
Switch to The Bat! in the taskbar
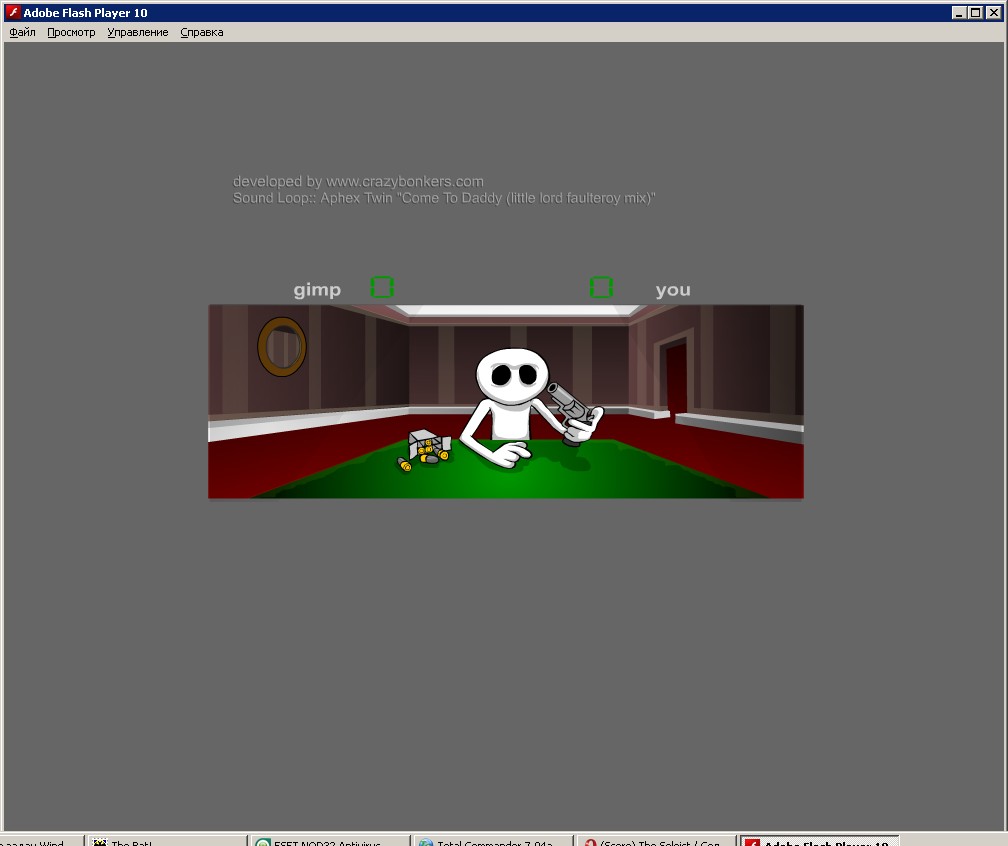tap(166, 840)
